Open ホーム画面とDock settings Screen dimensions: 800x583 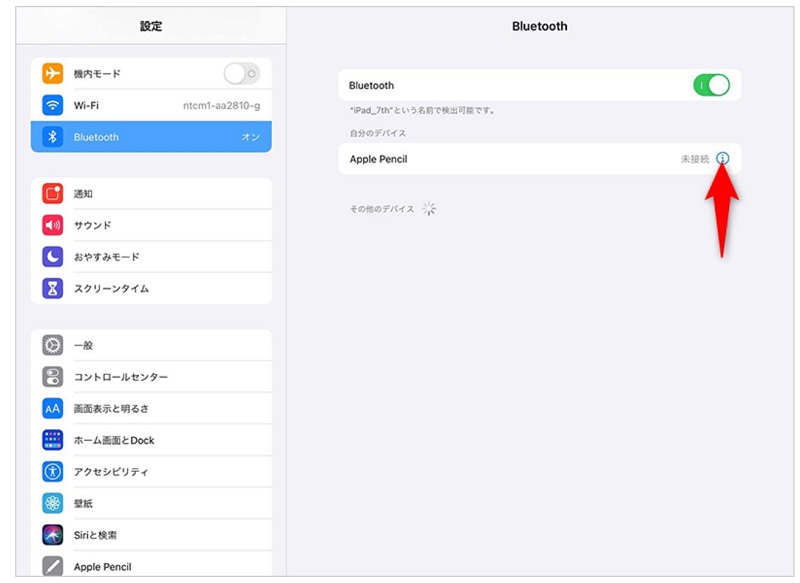pyautogui.click(x=151, y=440)
